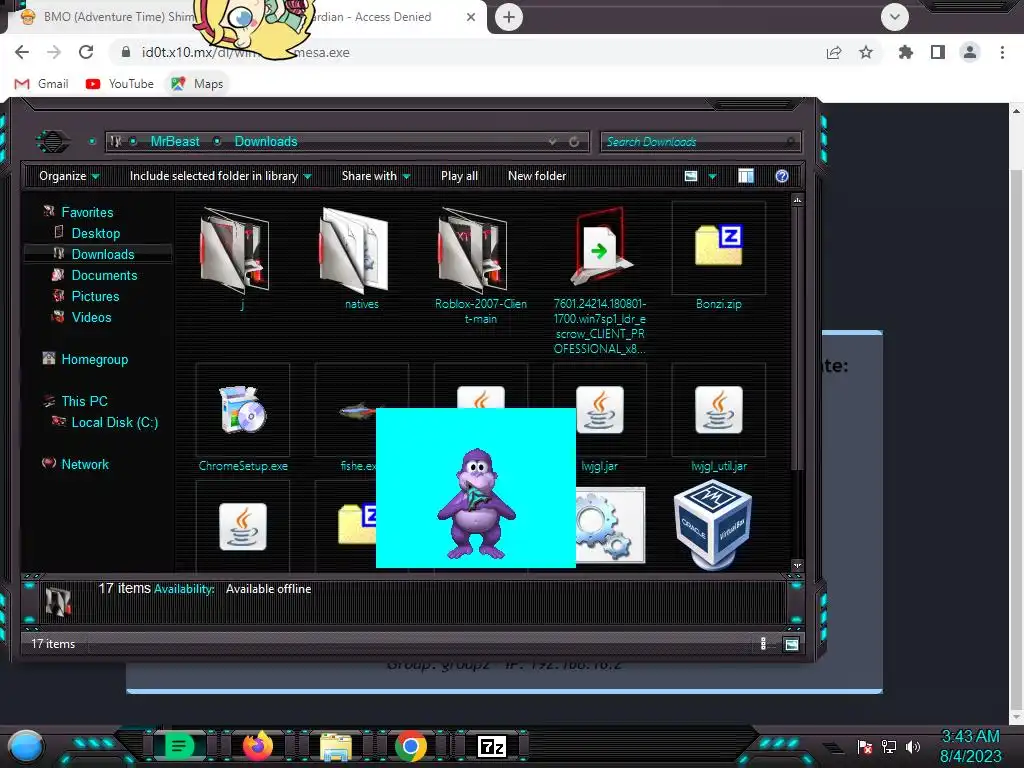Toggle Chrome side panel
This screenshot has height=768, width=1024.
point(938,52)
